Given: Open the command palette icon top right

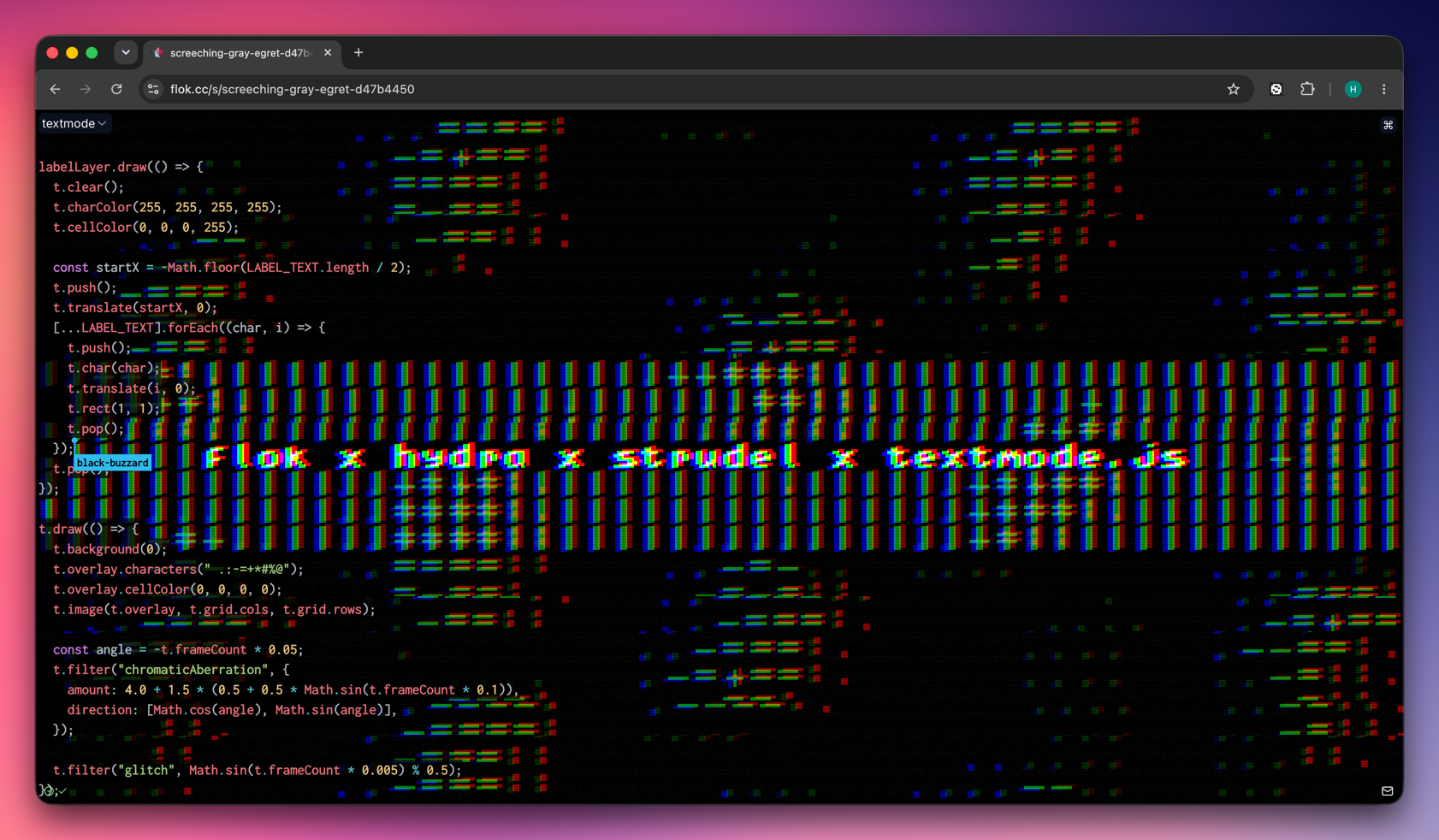Looking at the screenshot, I should 1388,125.
